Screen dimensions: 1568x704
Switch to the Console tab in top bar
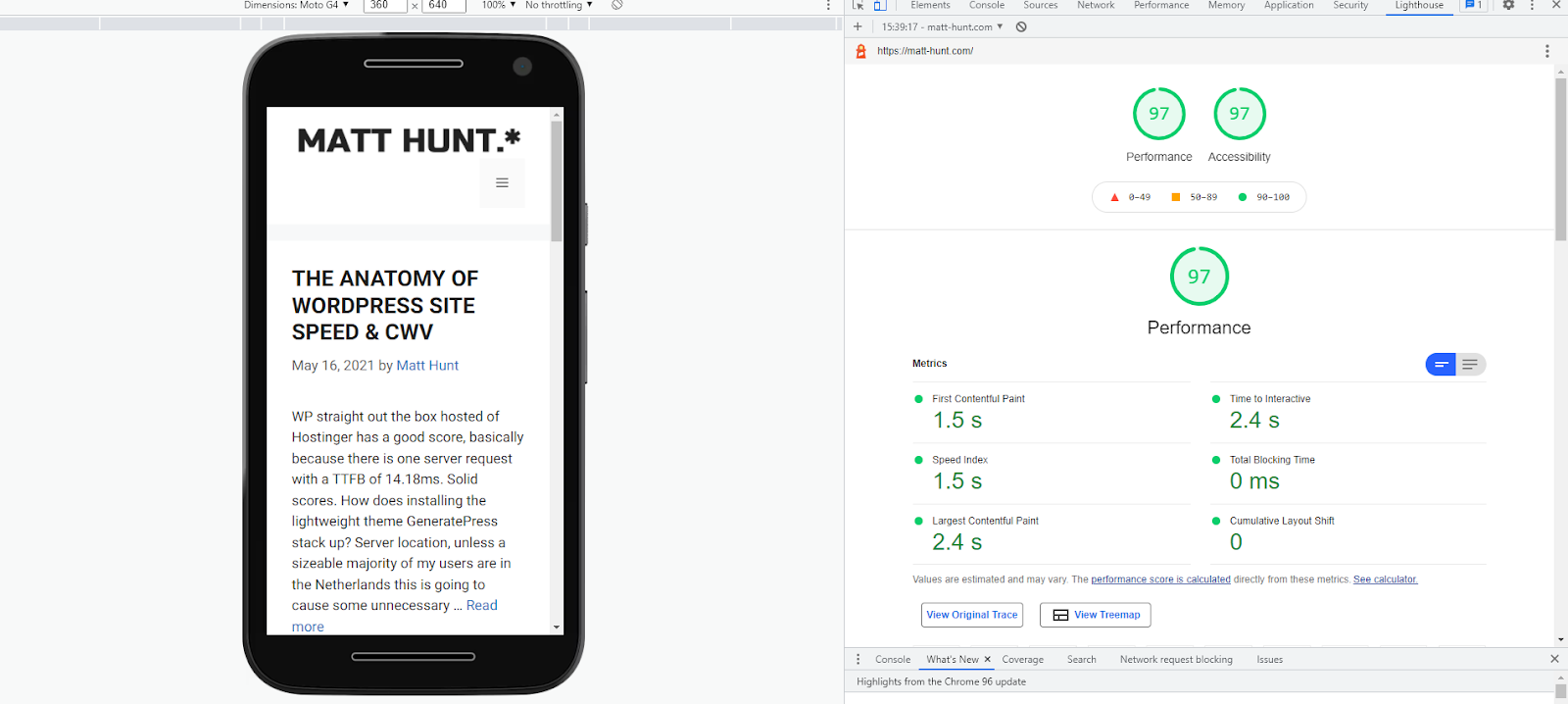tap(987, 5)
